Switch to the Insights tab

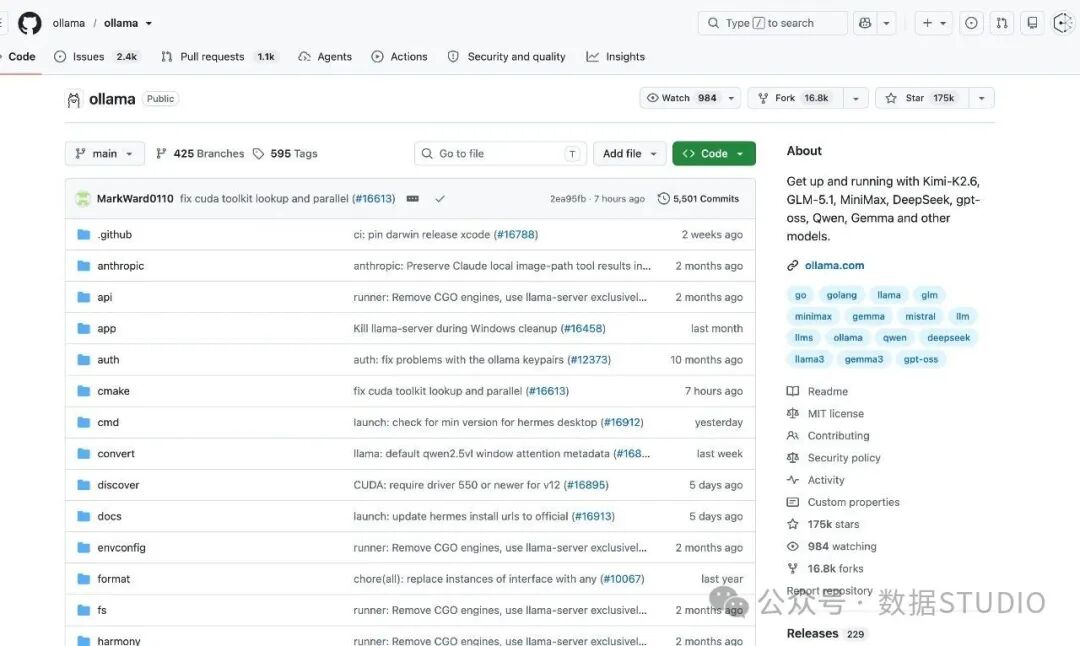click(x=616, y=56)
